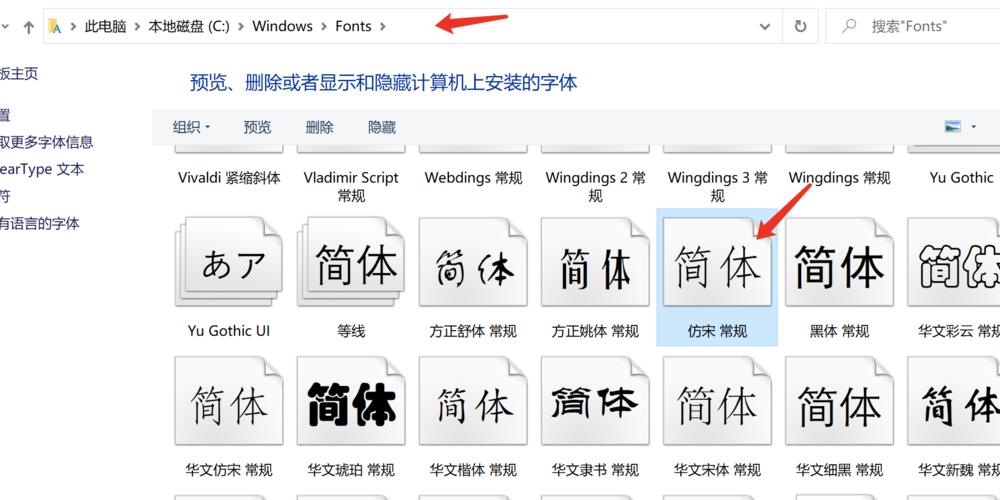
Task: Click the change view icon button
Action: point(953,127)
